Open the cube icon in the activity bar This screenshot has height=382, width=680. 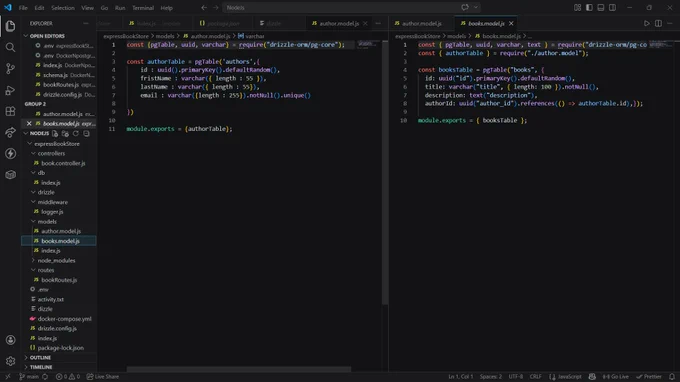[x=10, y=175]
